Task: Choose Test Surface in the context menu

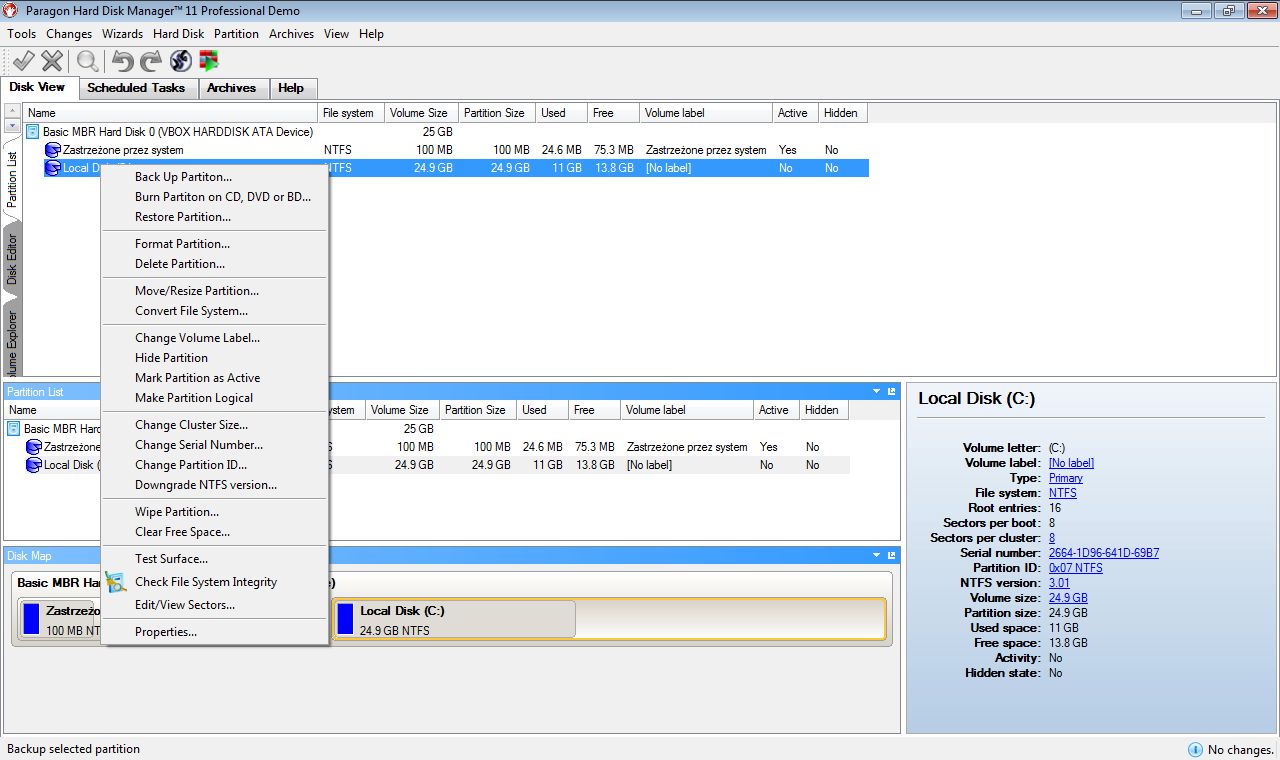Action: pyautogui.click(x=171, y=559)
